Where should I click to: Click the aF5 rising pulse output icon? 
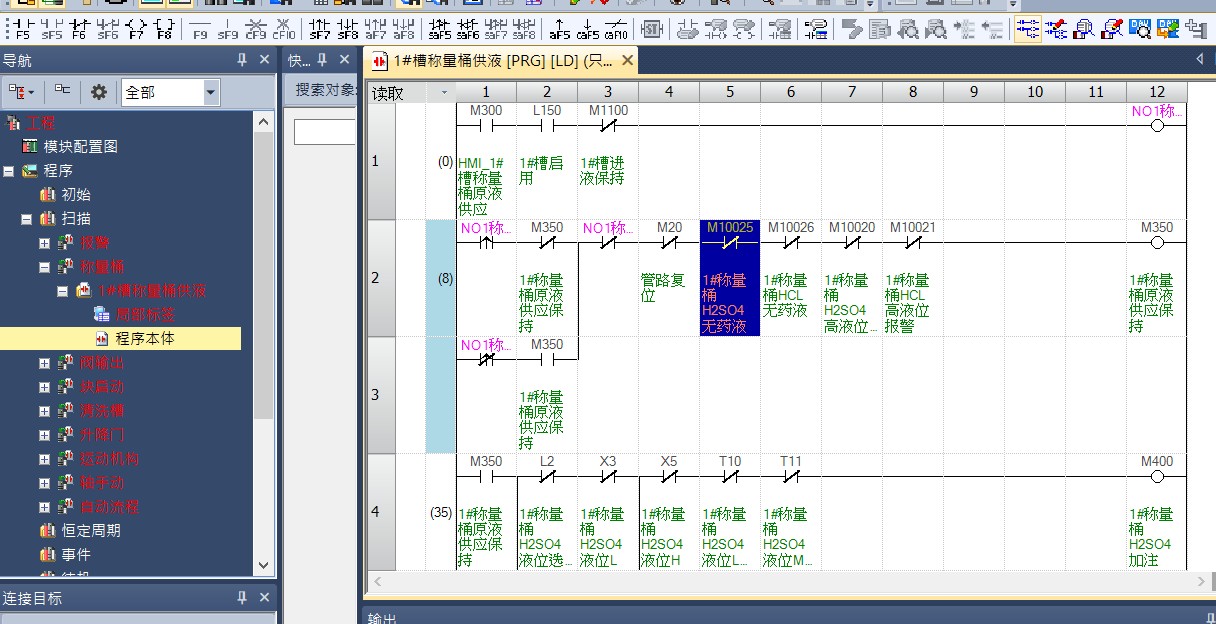(560, 28)
